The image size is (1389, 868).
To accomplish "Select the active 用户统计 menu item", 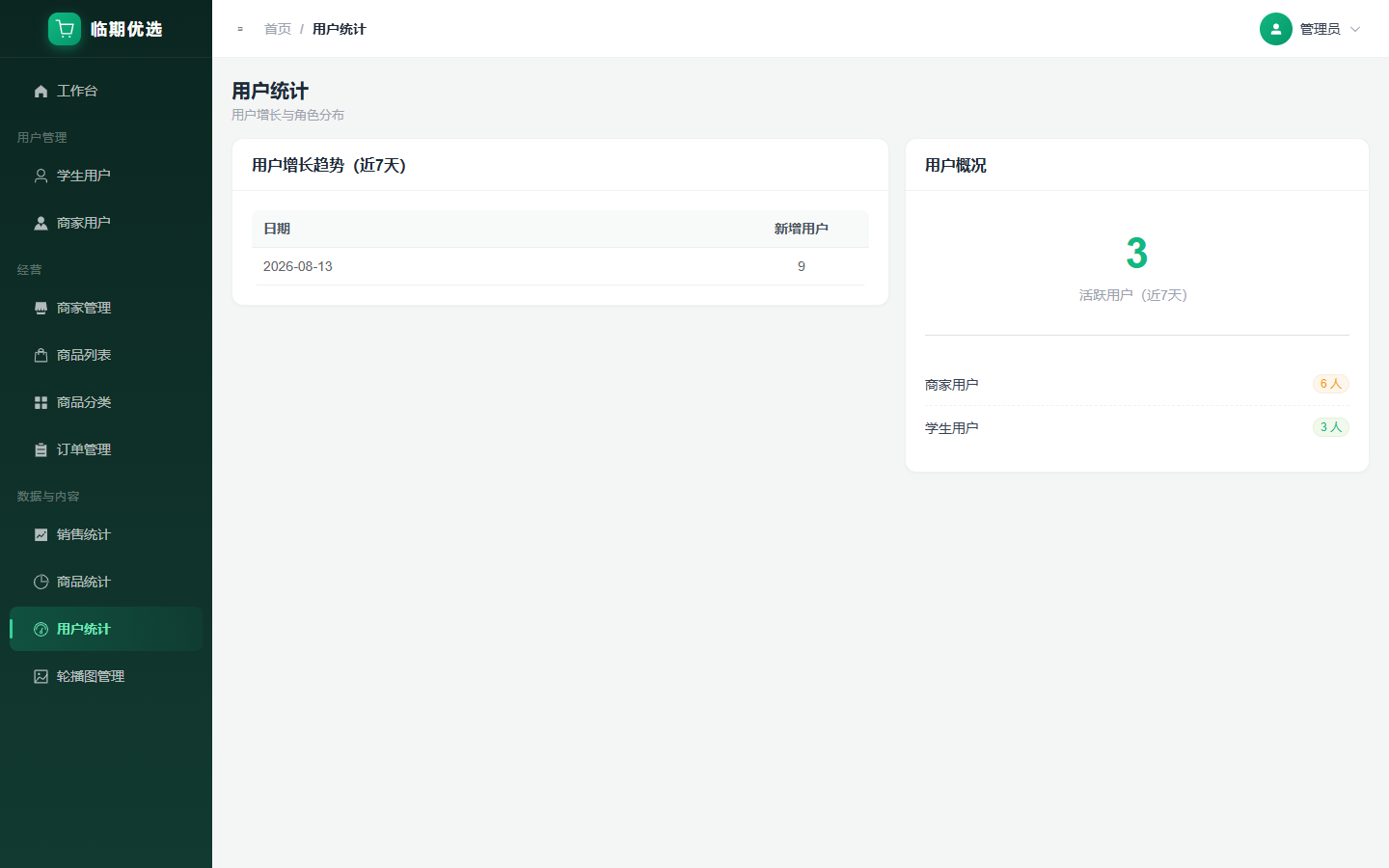I will click(106, 629).
